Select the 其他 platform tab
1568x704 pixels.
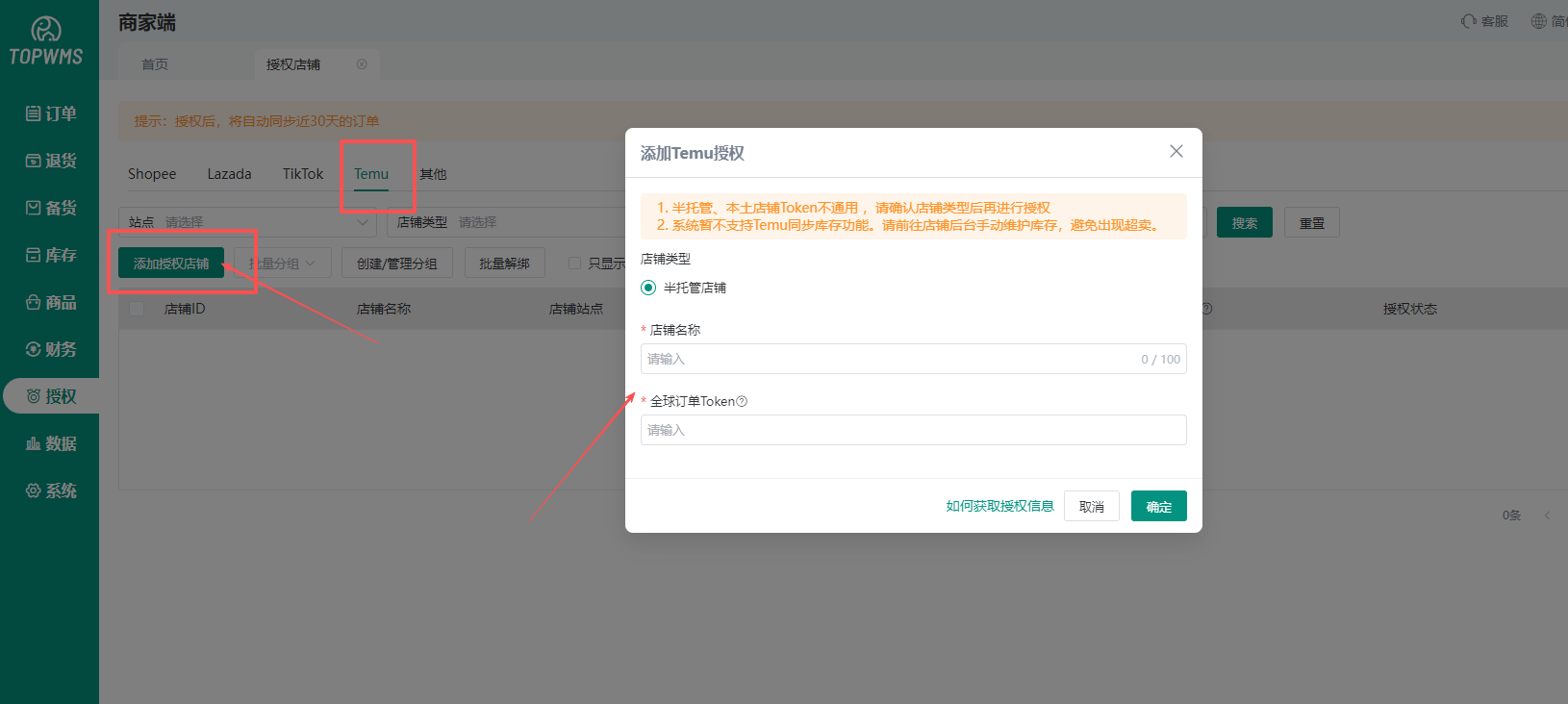pos(433,174)
